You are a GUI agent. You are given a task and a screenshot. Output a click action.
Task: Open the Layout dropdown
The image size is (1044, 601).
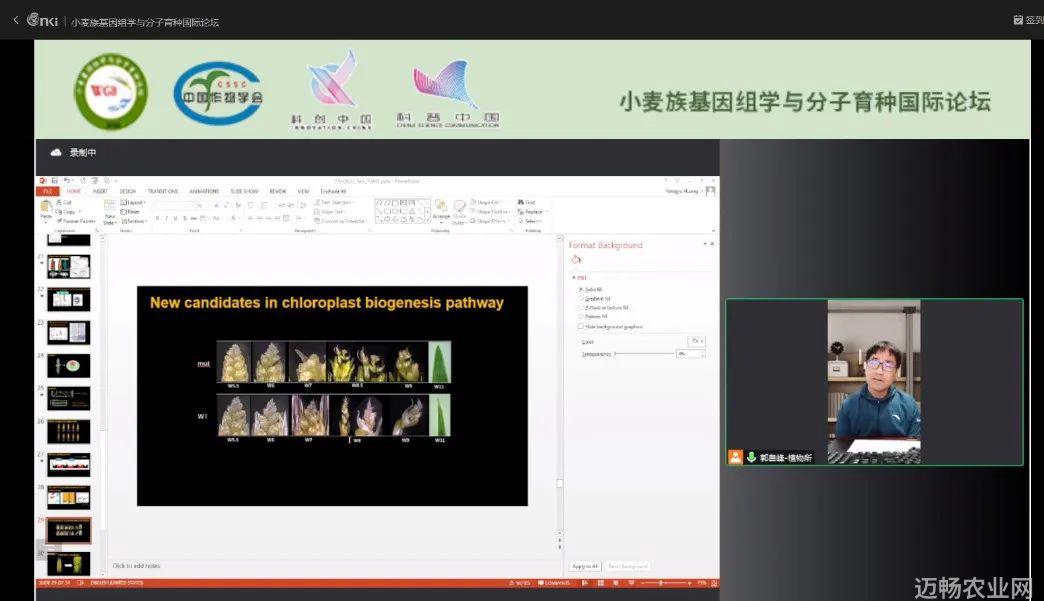(x=133, y=202)
